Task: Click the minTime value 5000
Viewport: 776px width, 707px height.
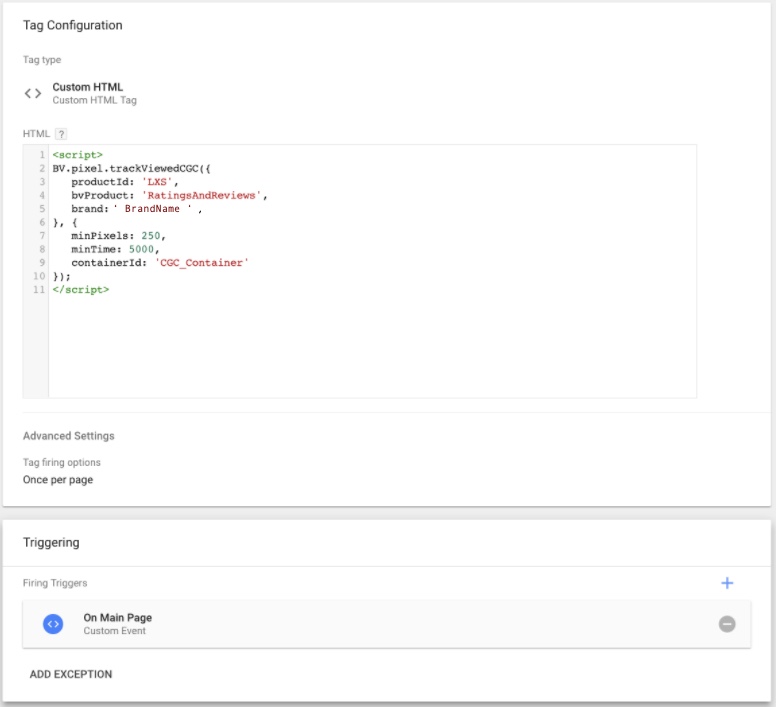Action: point(141,249)
